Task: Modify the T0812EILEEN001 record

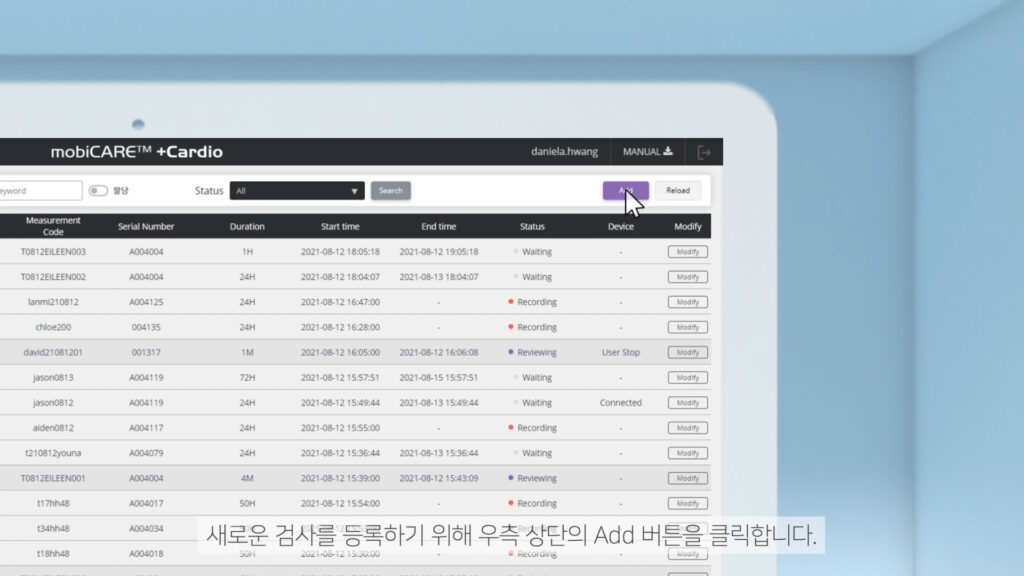Action: [x=688, y=478]
